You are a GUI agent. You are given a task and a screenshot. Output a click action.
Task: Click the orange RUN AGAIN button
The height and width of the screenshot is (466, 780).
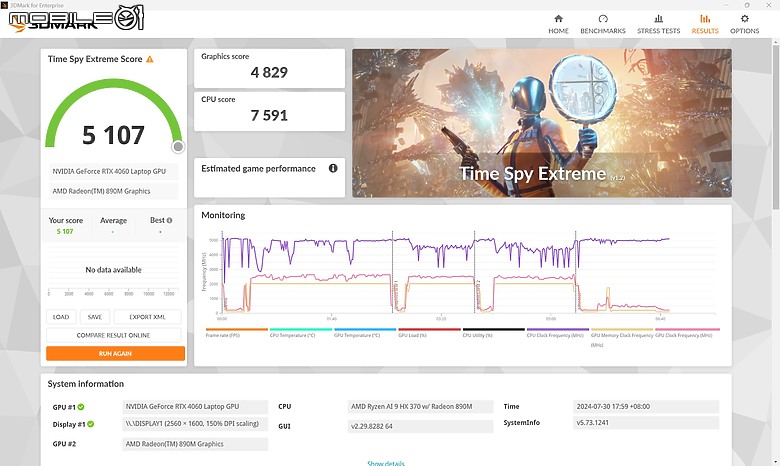click(115, 354)
